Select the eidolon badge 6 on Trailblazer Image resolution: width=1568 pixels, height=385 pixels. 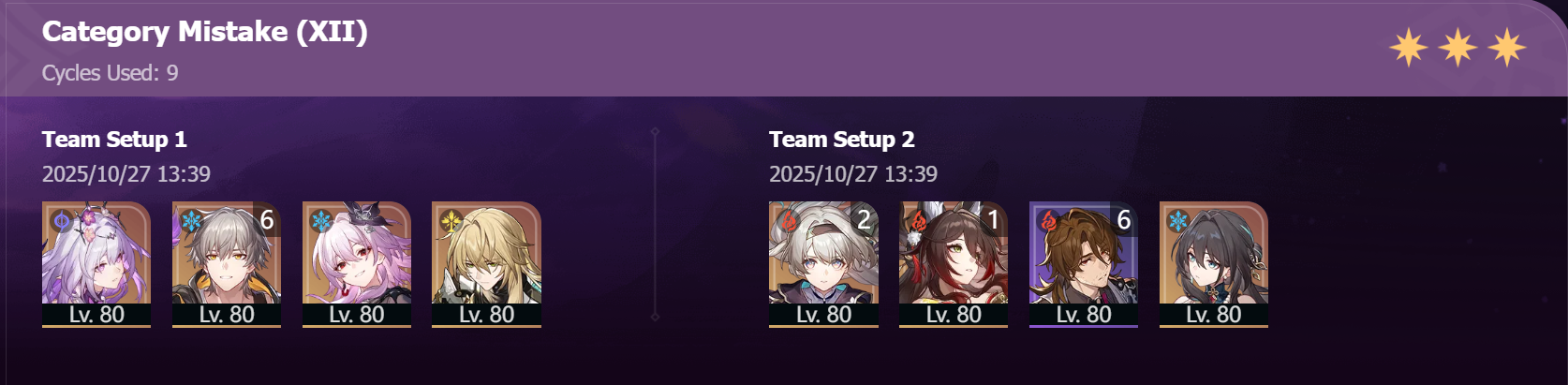click(x=267, y=220)
